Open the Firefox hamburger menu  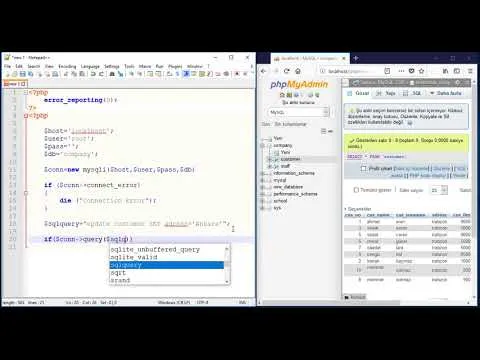470,71
